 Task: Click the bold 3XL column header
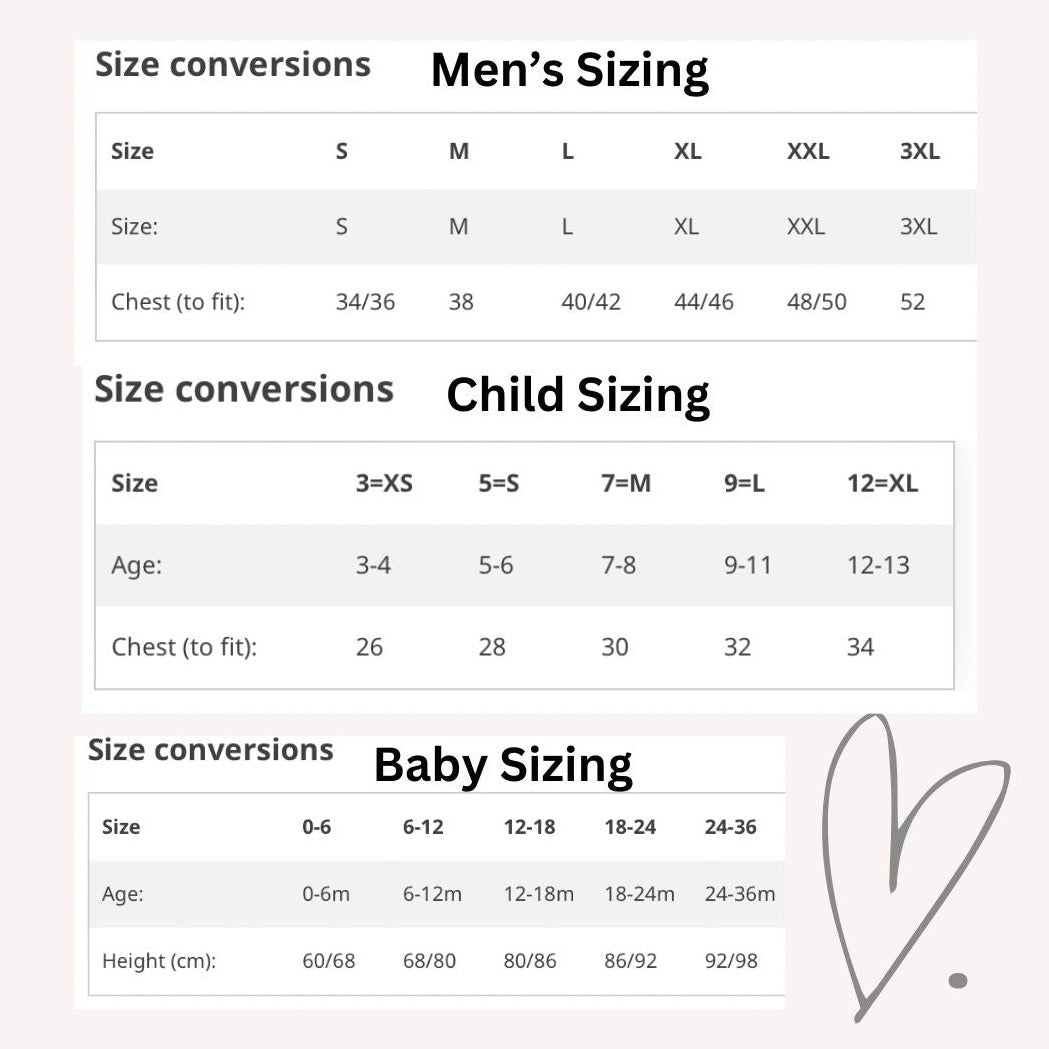pyautogui.click(x=920, y=152)
